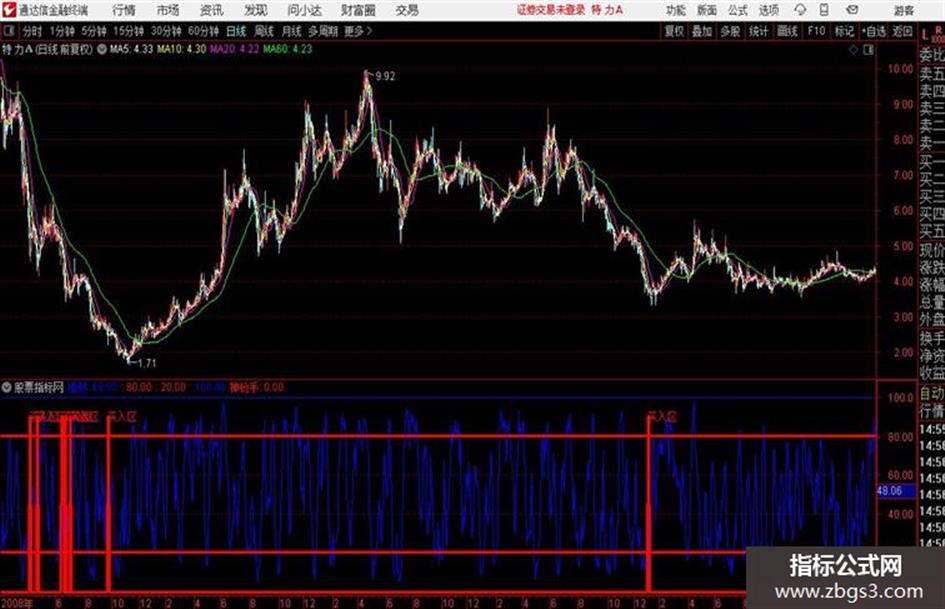This screenshot has width=945, height=609.
Task: Open the 交易 menu
Action: [407, 10]
